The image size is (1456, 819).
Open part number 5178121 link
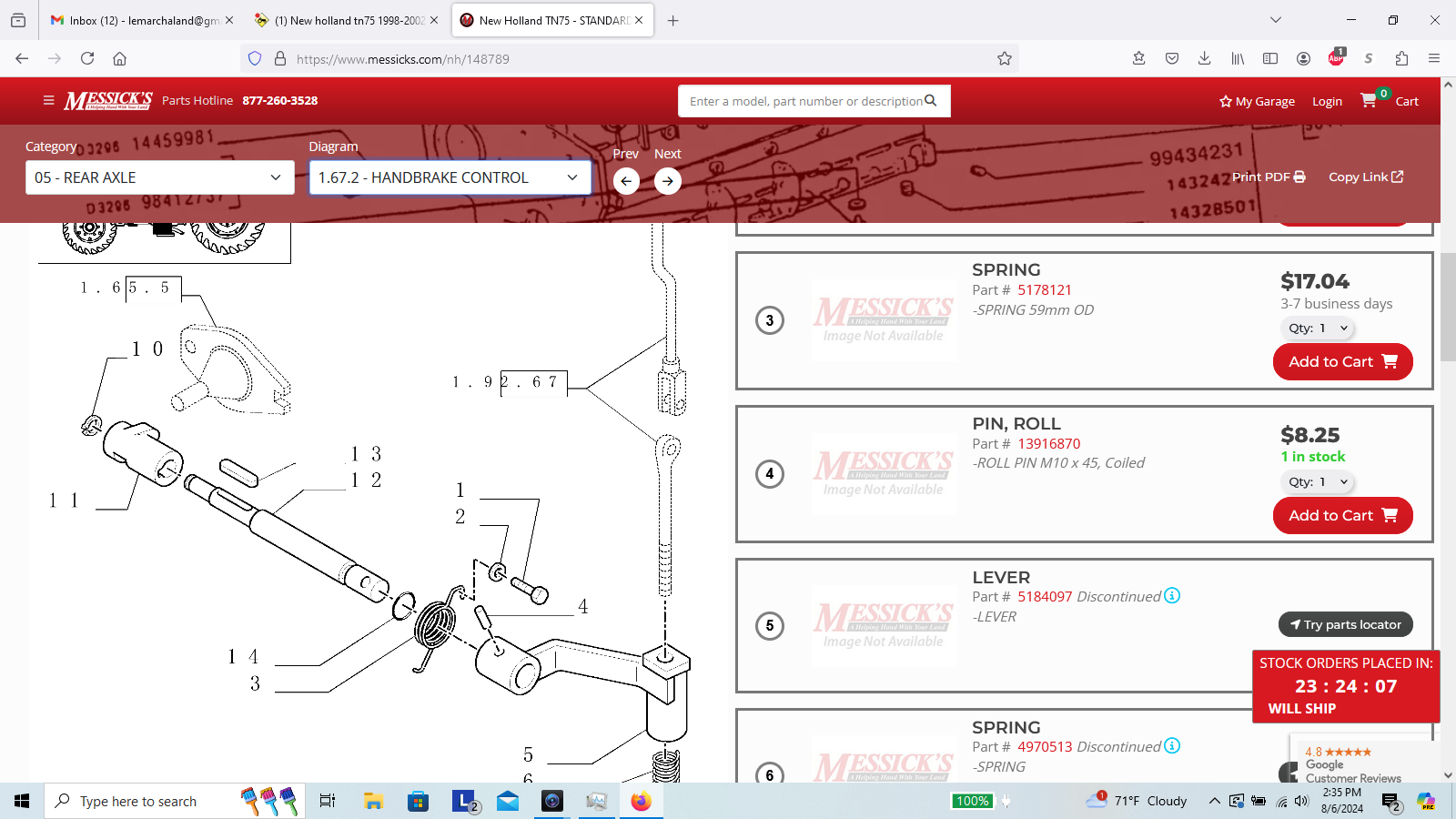tap(1044, 290)
